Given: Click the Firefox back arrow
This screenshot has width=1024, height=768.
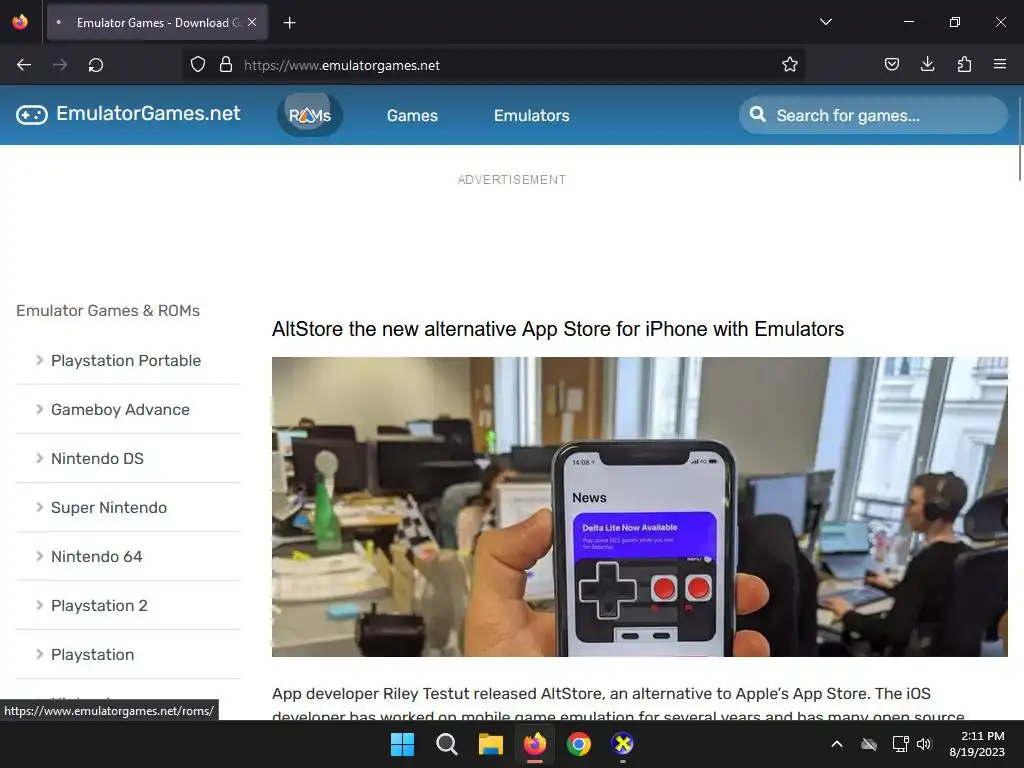Looking at the screenshot, I should tap(24, 65).
